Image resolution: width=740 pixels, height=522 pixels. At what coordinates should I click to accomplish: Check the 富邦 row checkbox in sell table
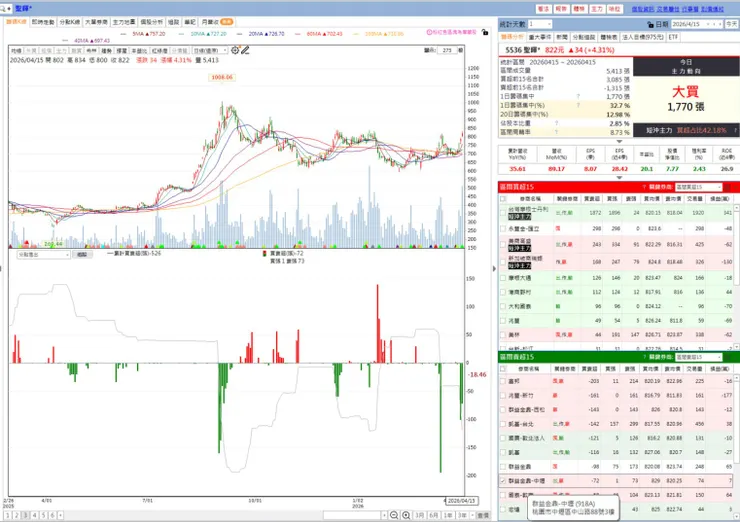[503, 381]
